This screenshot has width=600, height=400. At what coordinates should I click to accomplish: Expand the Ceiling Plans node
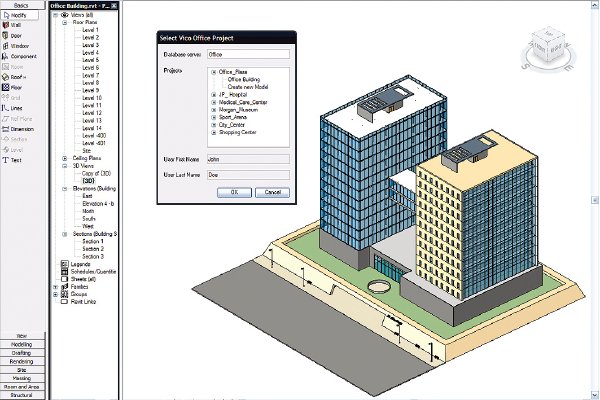tap(65, 158)
